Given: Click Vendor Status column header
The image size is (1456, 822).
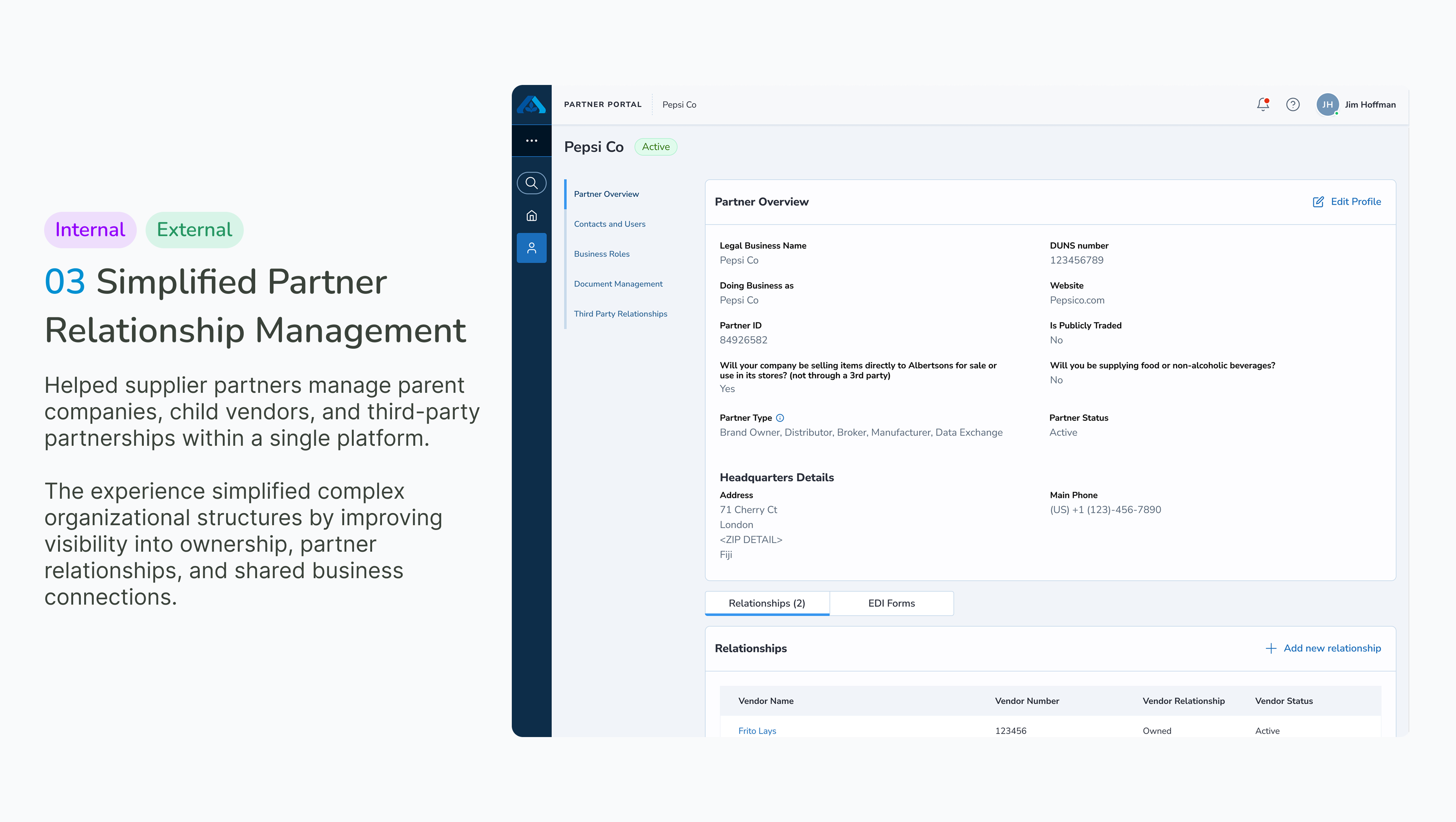Looking at the screenshot, I should [1284, 701].
